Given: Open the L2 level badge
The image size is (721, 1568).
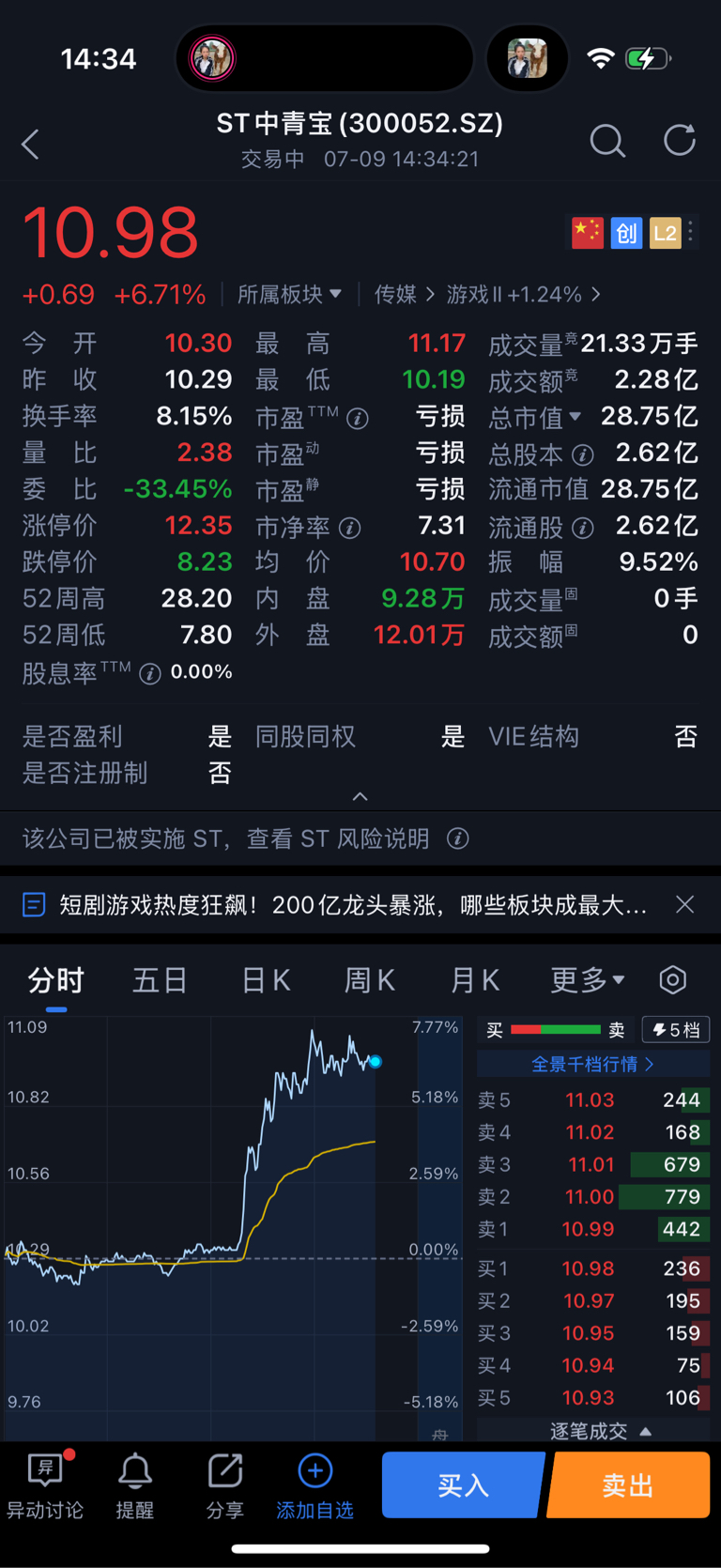Looking at the screenshot, I should point(665,233).
